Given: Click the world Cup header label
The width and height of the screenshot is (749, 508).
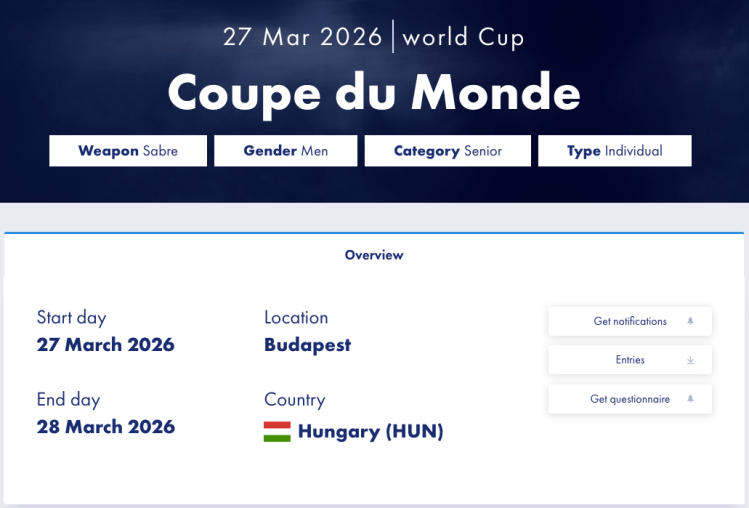Looking at the screenshot, I should click(x=463, y=38).
